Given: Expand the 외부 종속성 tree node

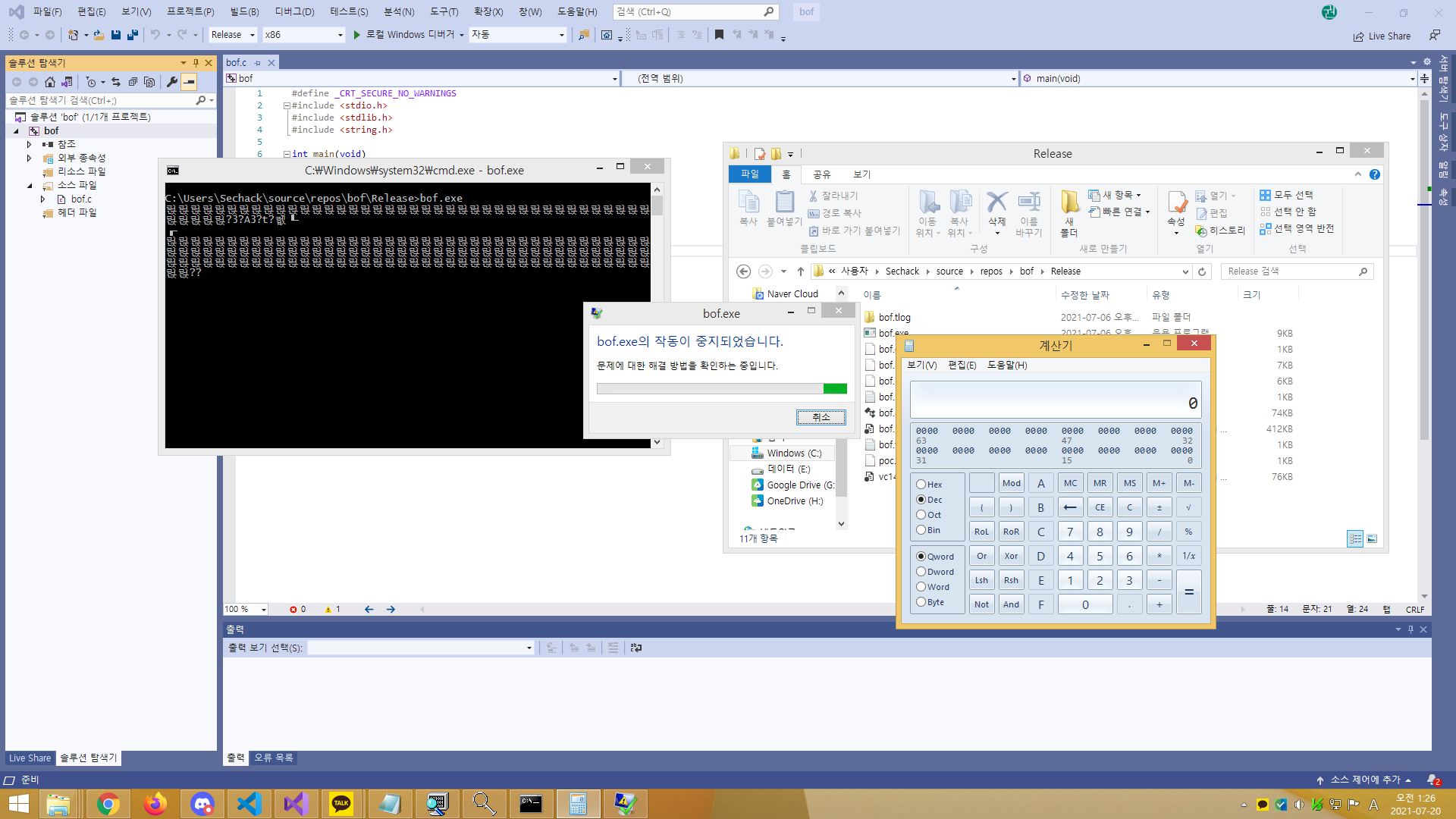Looking at the screenshot, I should 30,158.
